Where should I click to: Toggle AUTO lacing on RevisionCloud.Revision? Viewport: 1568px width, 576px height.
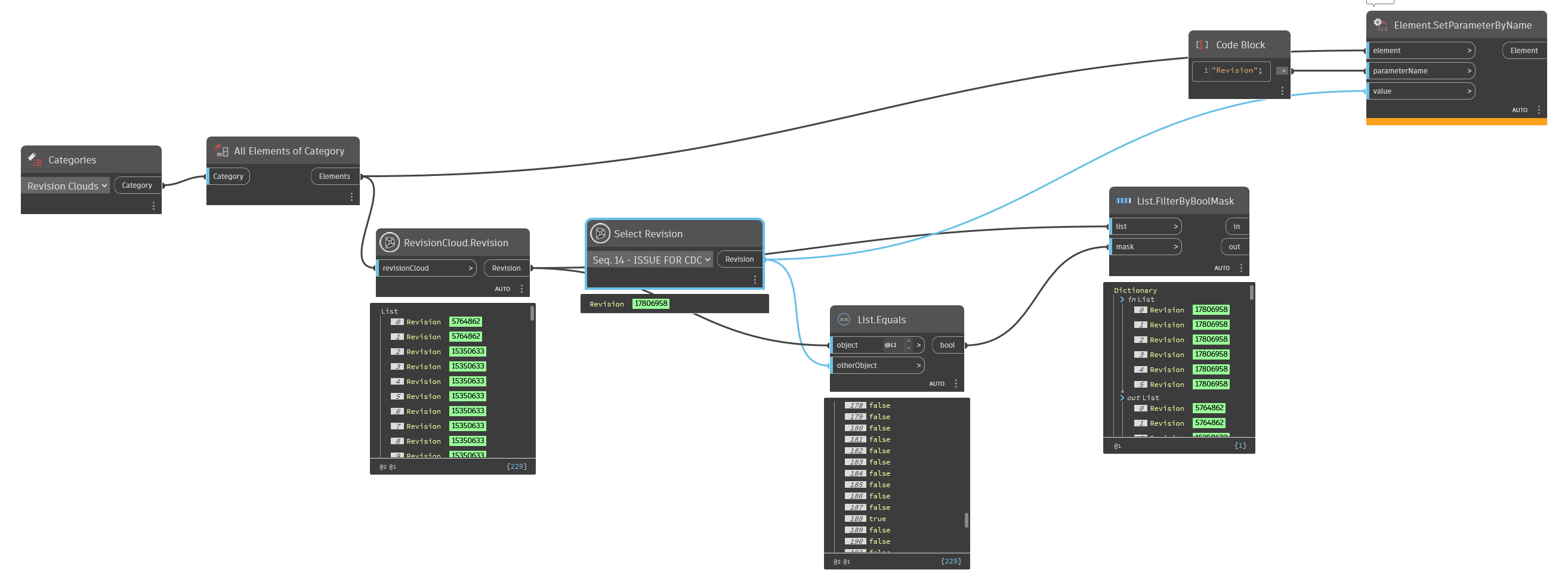tap(503, 289)
